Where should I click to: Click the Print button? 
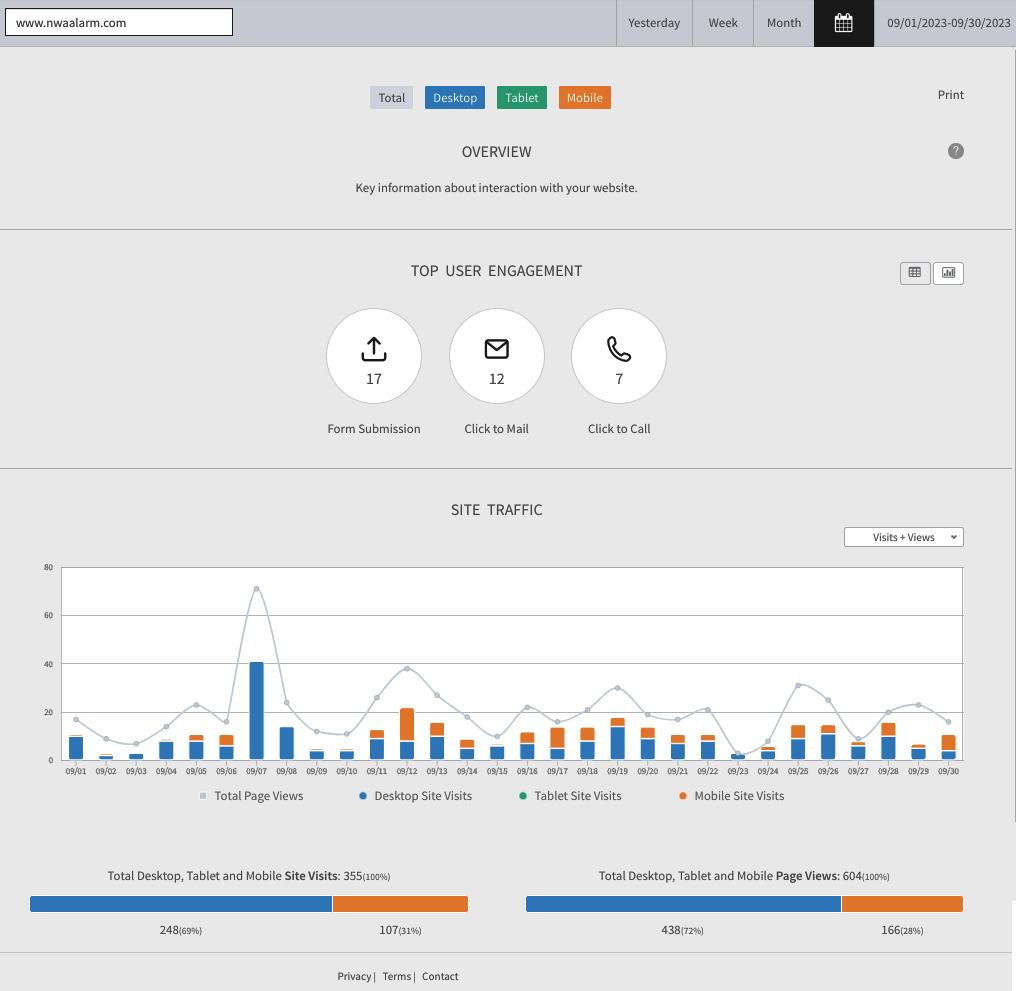[x=950, y=95]
